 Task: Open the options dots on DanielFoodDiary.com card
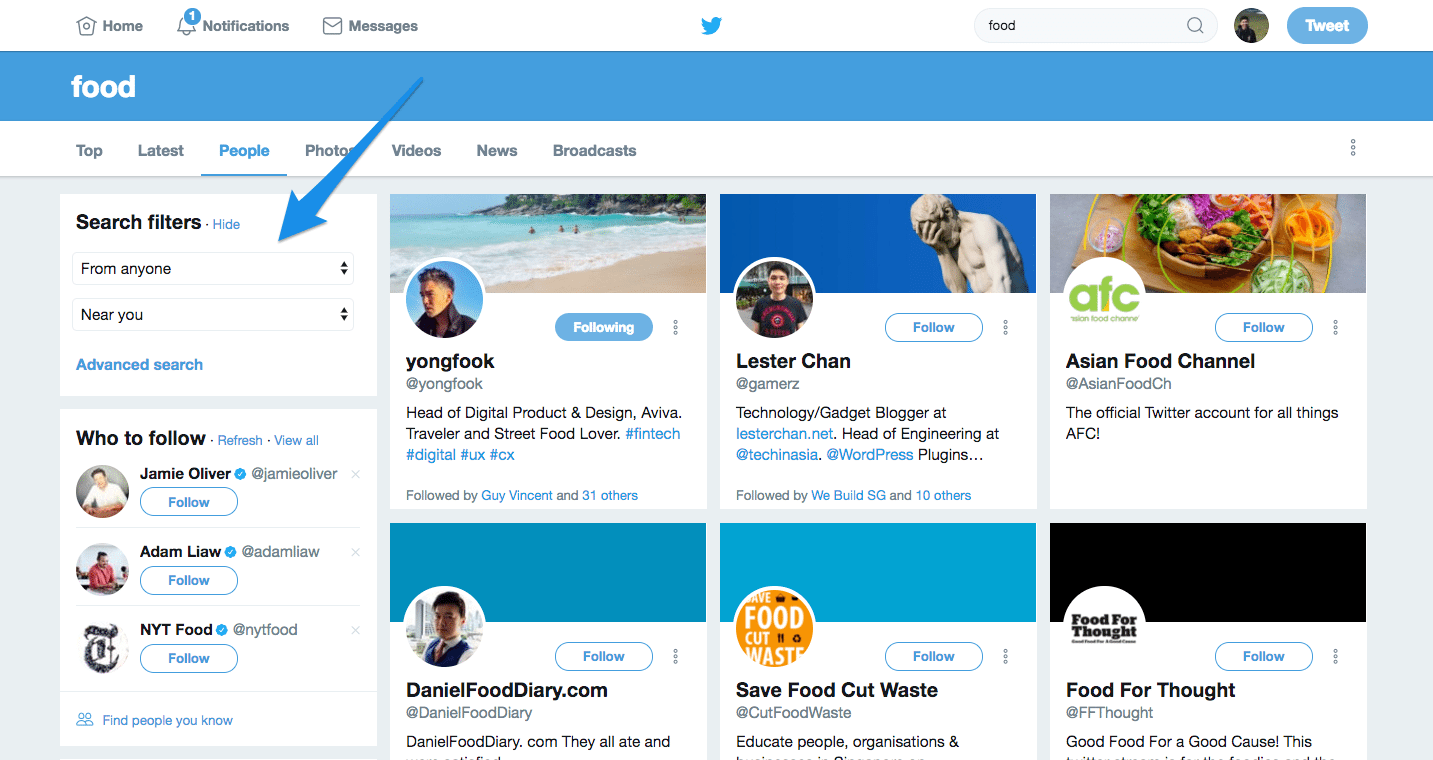(676, 656)
